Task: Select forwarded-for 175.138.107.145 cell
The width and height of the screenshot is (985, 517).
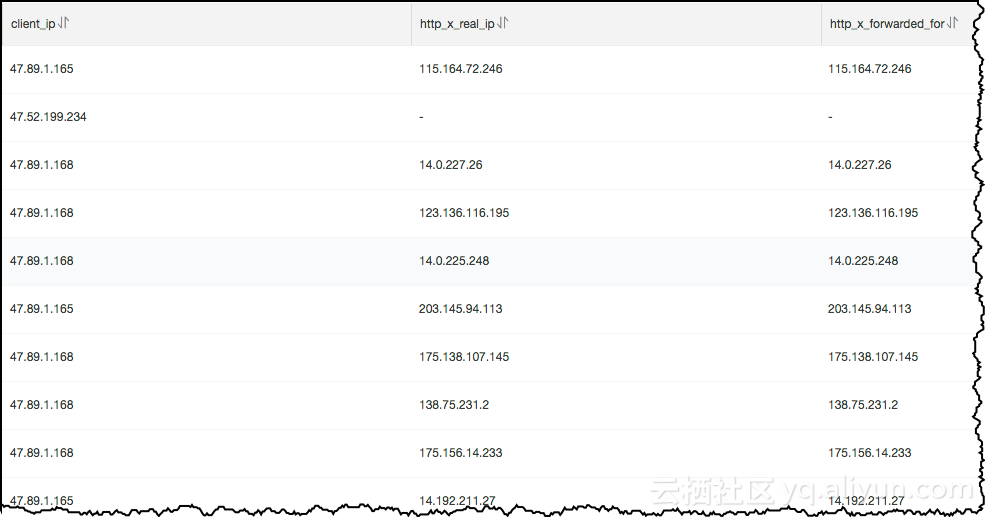Action: 873,357
